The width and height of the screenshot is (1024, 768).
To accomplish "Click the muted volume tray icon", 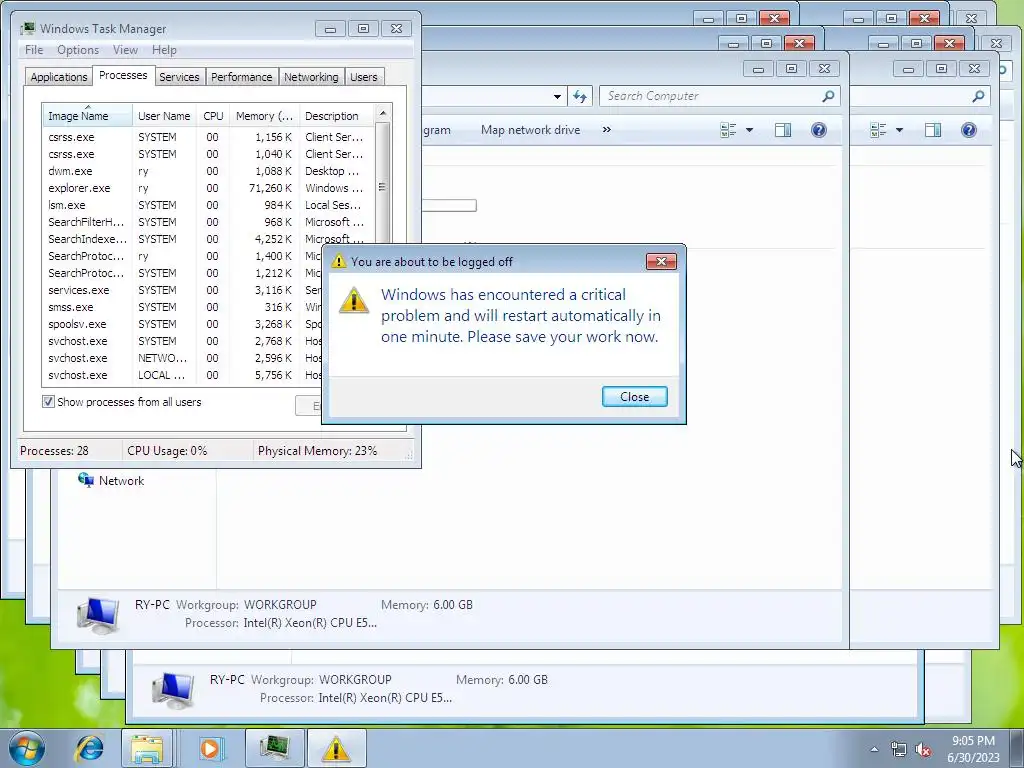I will pyautogui.click(x=923, y=749).
